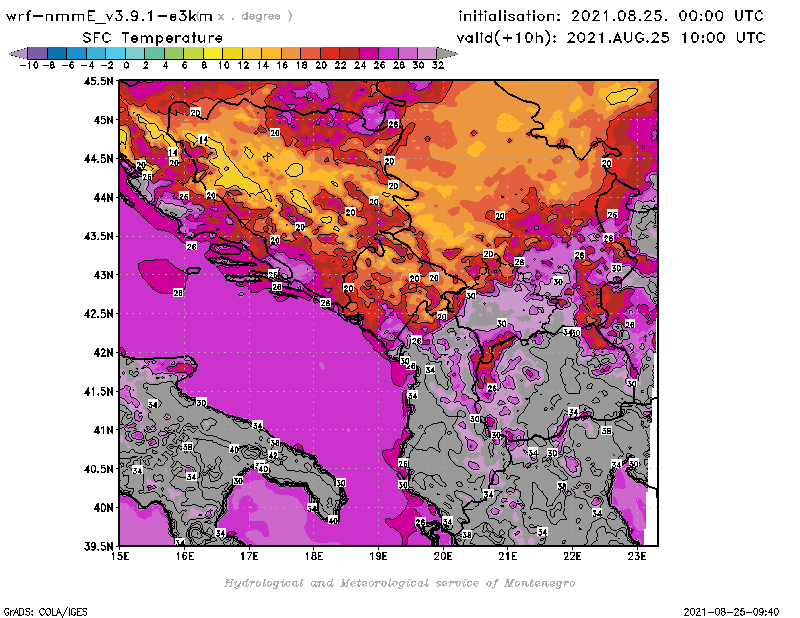Click the 32 label under the color legend
The image size is (800, 618).
pyautogui.click(x=438, y=65)
